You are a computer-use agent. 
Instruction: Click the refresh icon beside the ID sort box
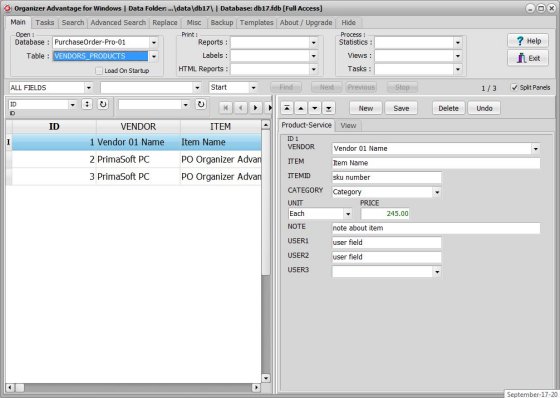(x=103, y=104)
